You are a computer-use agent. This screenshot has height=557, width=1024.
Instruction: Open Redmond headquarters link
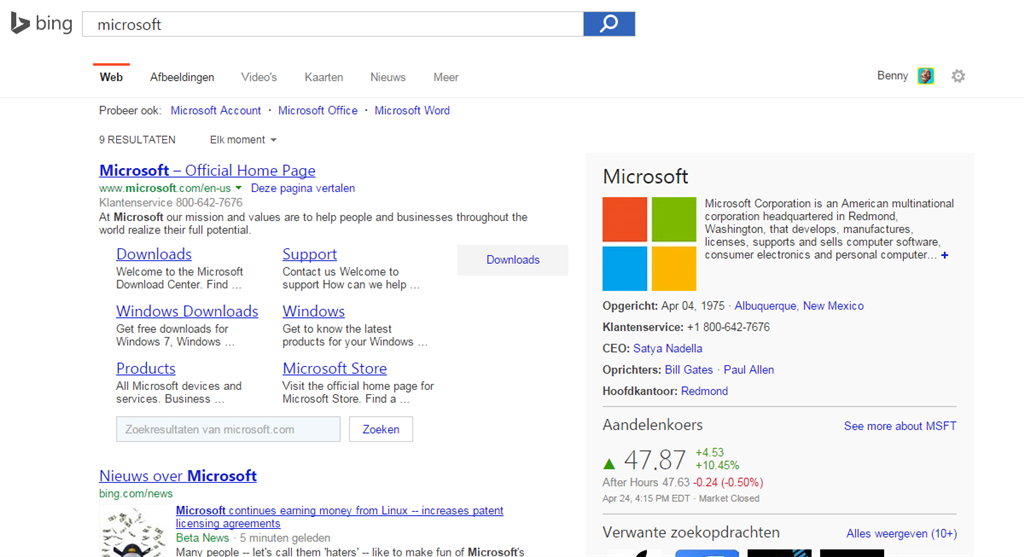704,391
